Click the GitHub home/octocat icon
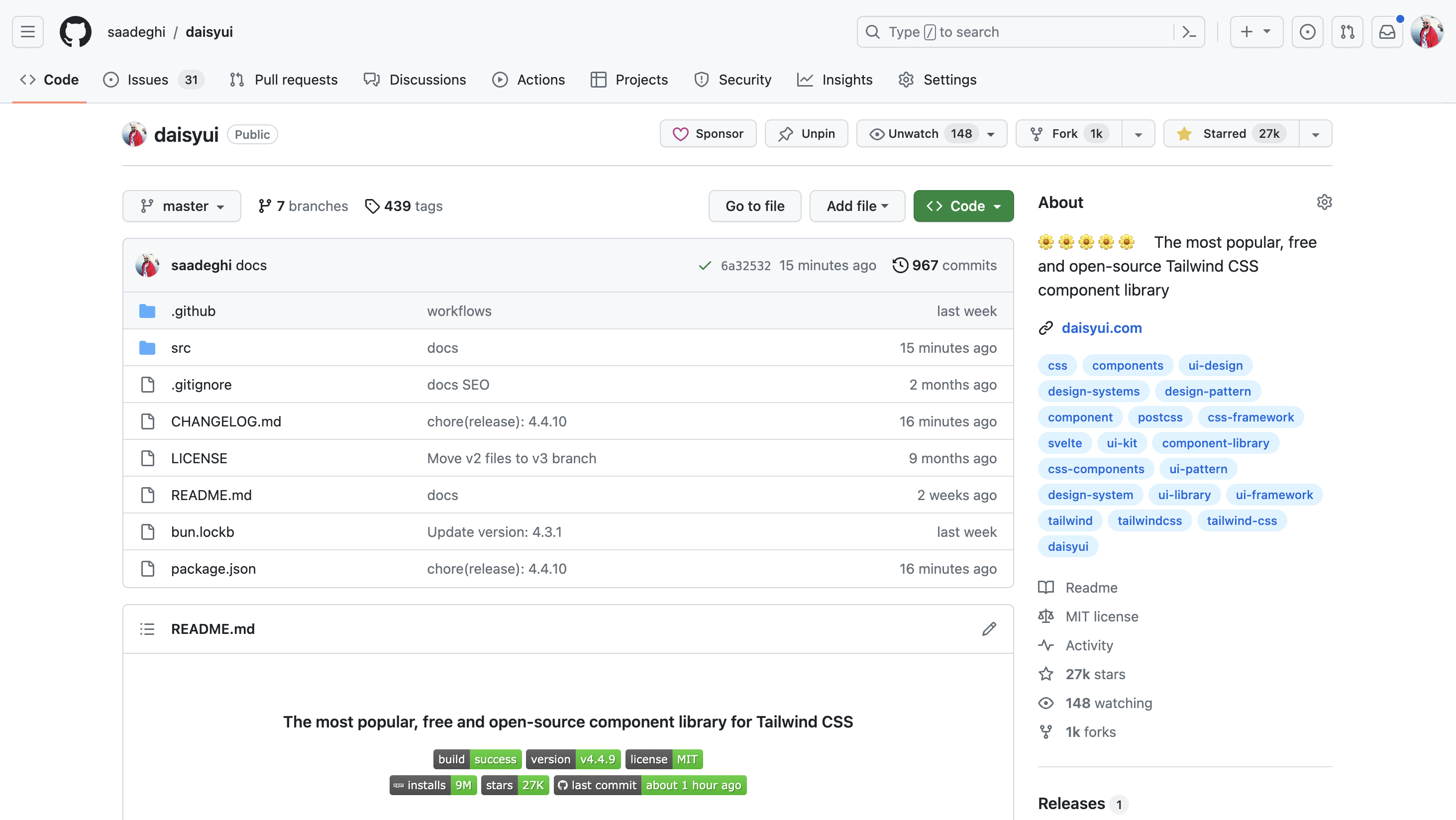The width and height of the screenshot is (1456, 820). [x=75, y=32]
